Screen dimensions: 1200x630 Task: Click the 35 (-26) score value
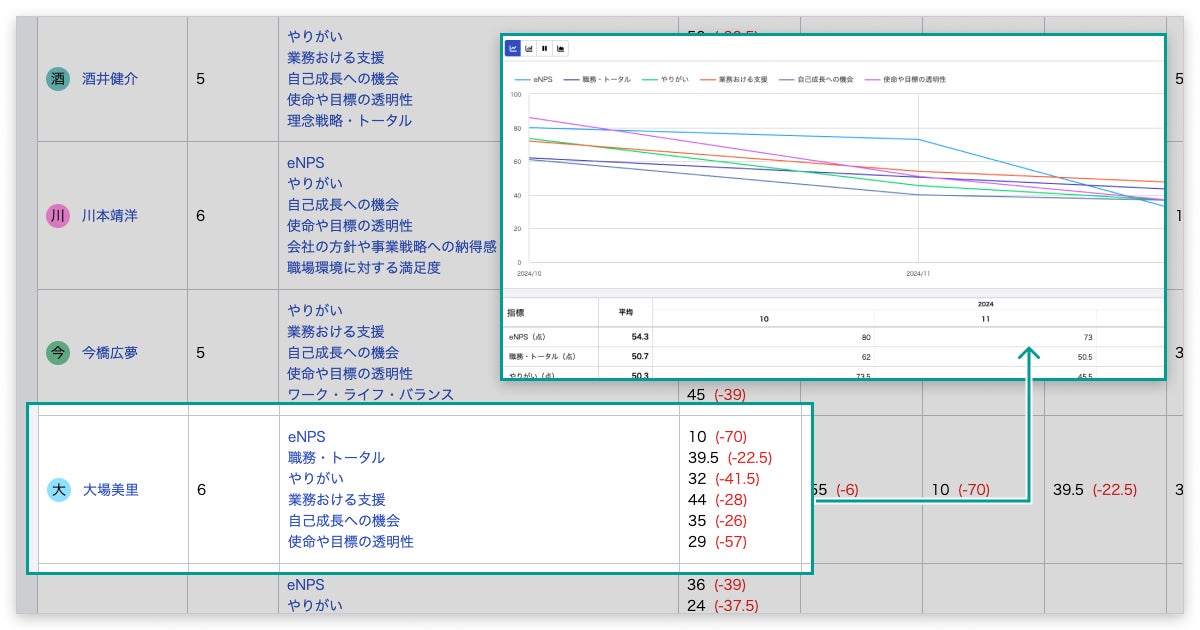717,521
